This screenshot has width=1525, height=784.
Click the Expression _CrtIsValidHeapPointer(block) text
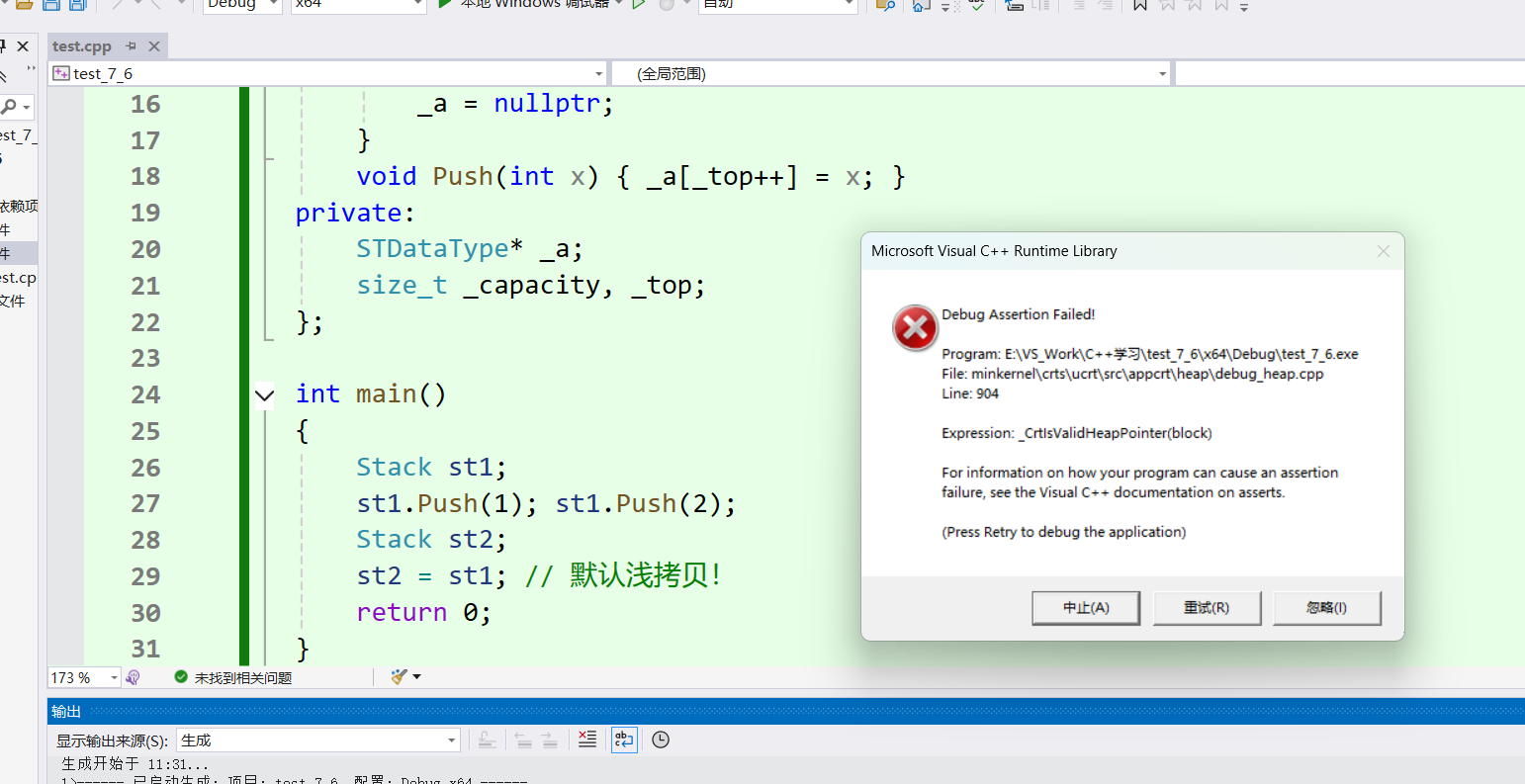1076,433
